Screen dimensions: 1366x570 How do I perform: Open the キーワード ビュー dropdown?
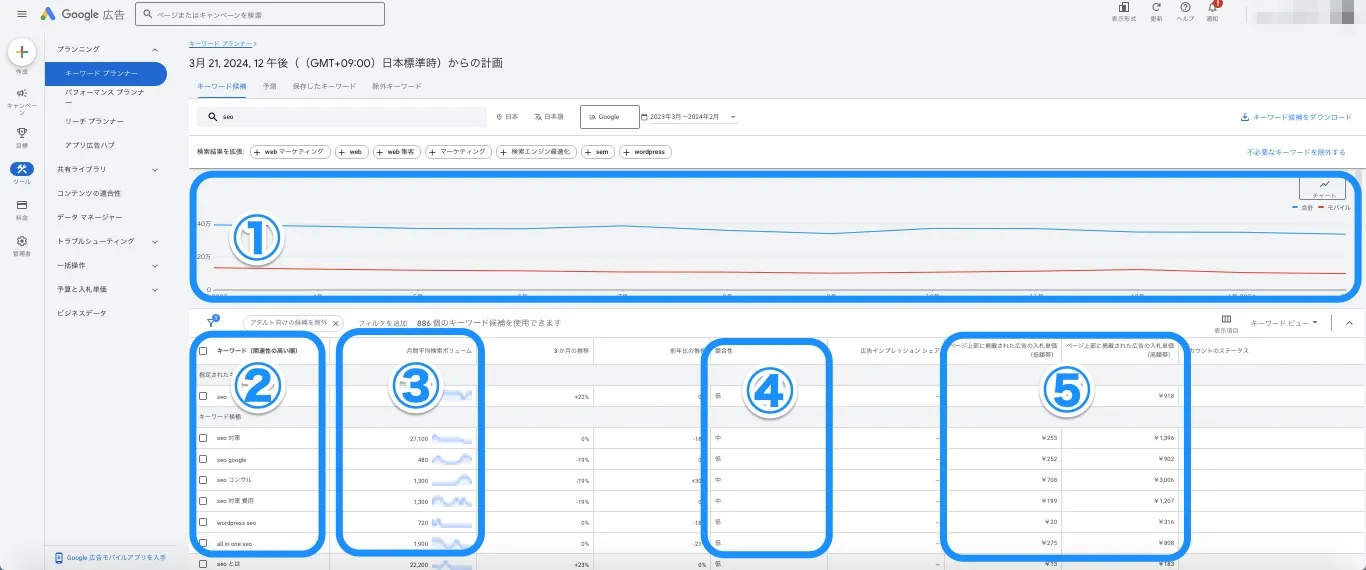tap(1284, 322)
